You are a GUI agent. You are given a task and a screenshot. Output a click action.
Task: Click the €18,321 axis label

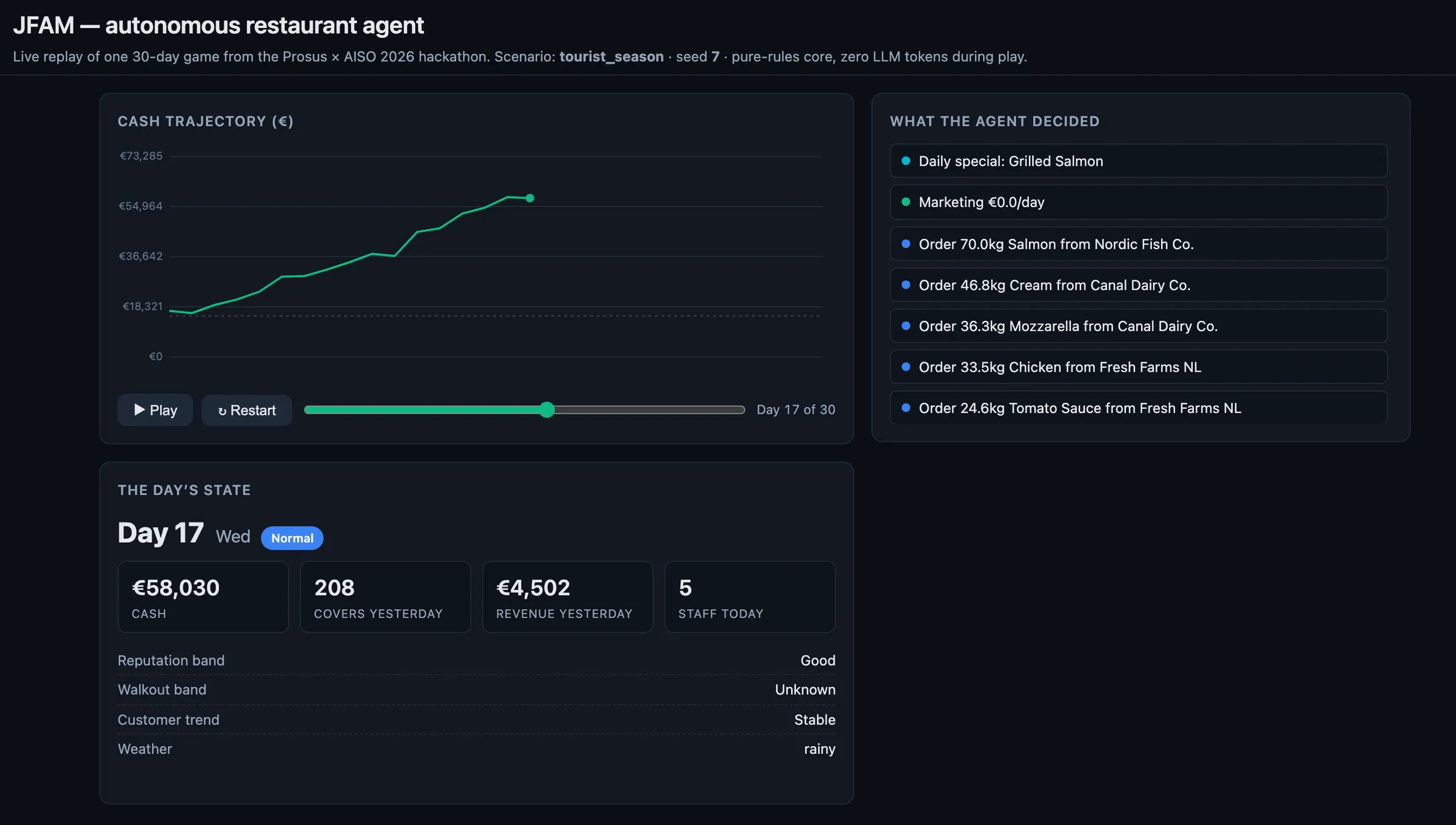[x=143, y=306]
